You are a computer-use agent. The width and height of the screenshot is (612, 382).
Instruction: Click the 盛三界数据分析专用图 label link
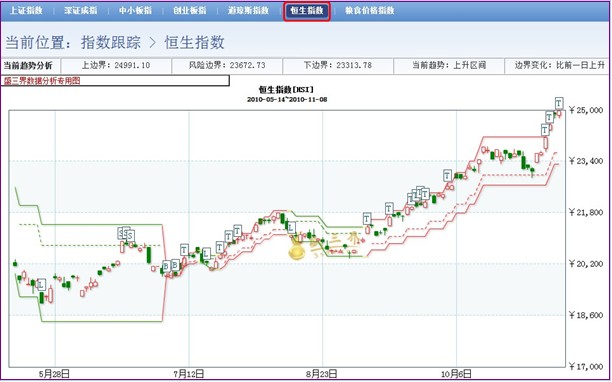coord(42,81)
